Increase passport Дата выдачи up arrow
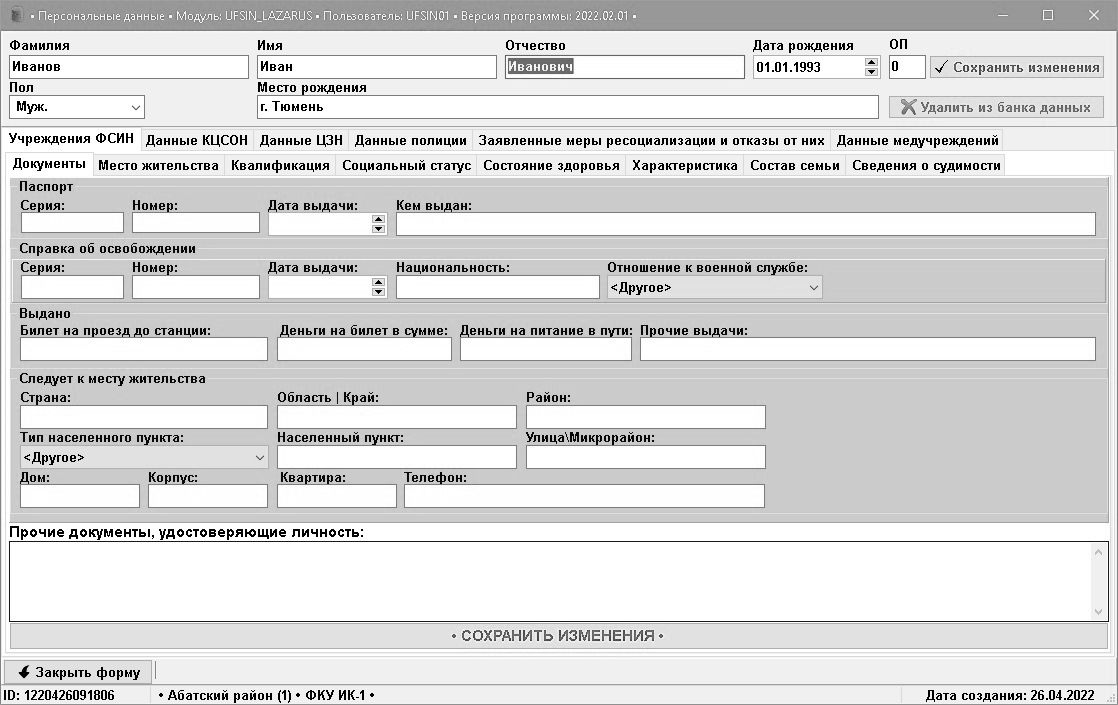Image resolution: width=1118 pixels, height=705 pixels. tap(379, 219)
